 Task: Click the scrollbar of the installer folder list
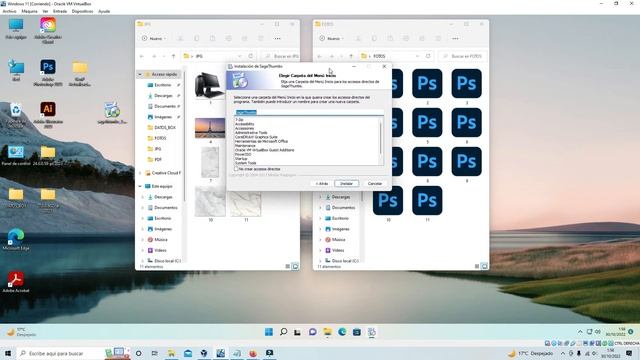click(x=381, y=139)
